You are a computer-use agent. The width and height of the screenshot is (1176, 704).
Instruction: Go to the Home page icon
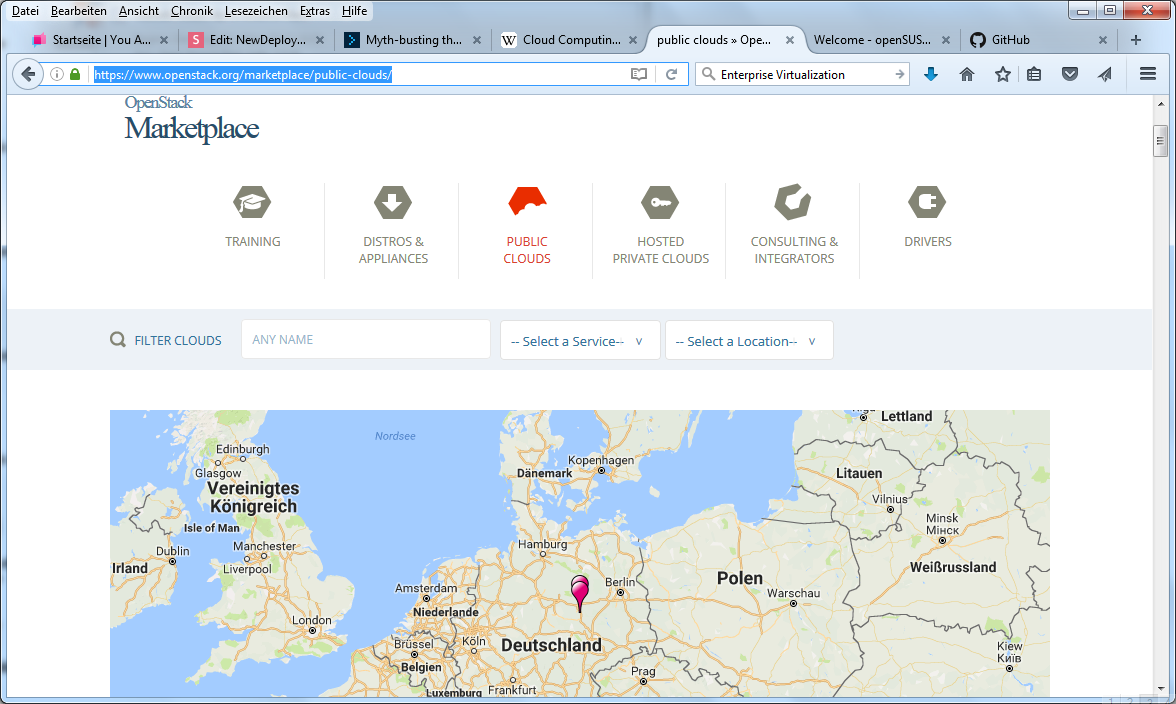coord(967,74)
